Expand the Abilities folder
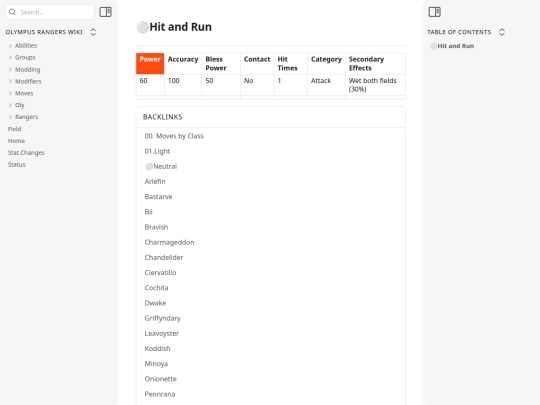The width and height of the screenshot is (540, 405). pos(10,45)
